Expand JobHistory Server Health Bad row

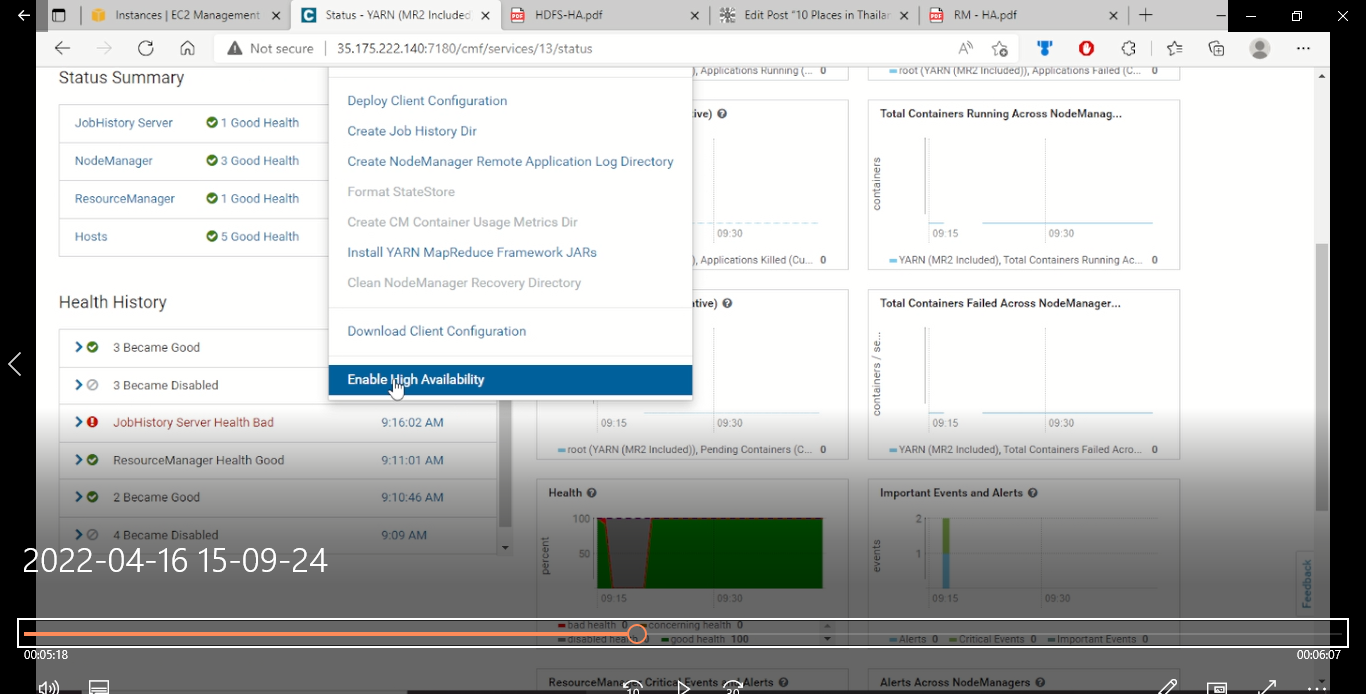[79, 422]
